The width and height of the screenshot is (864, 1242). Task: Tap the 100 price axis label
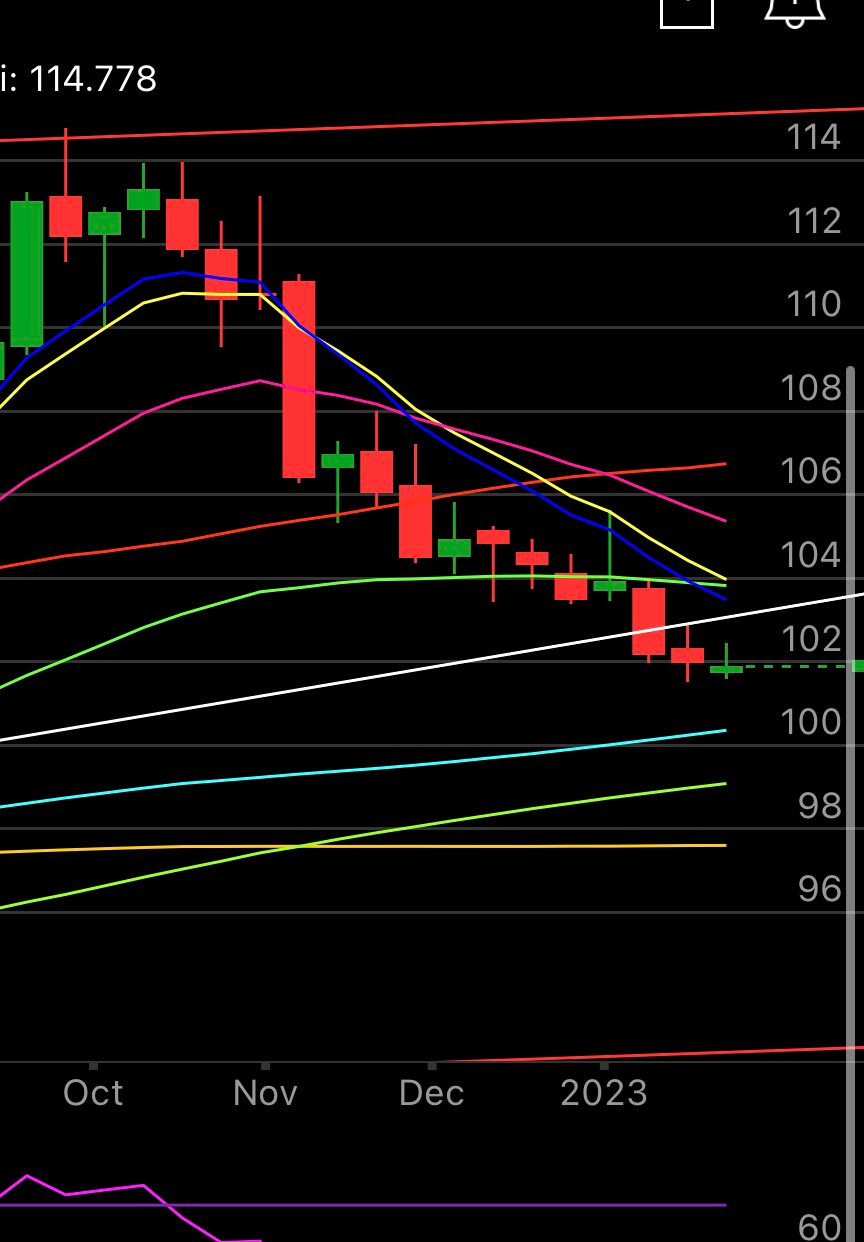811,721
